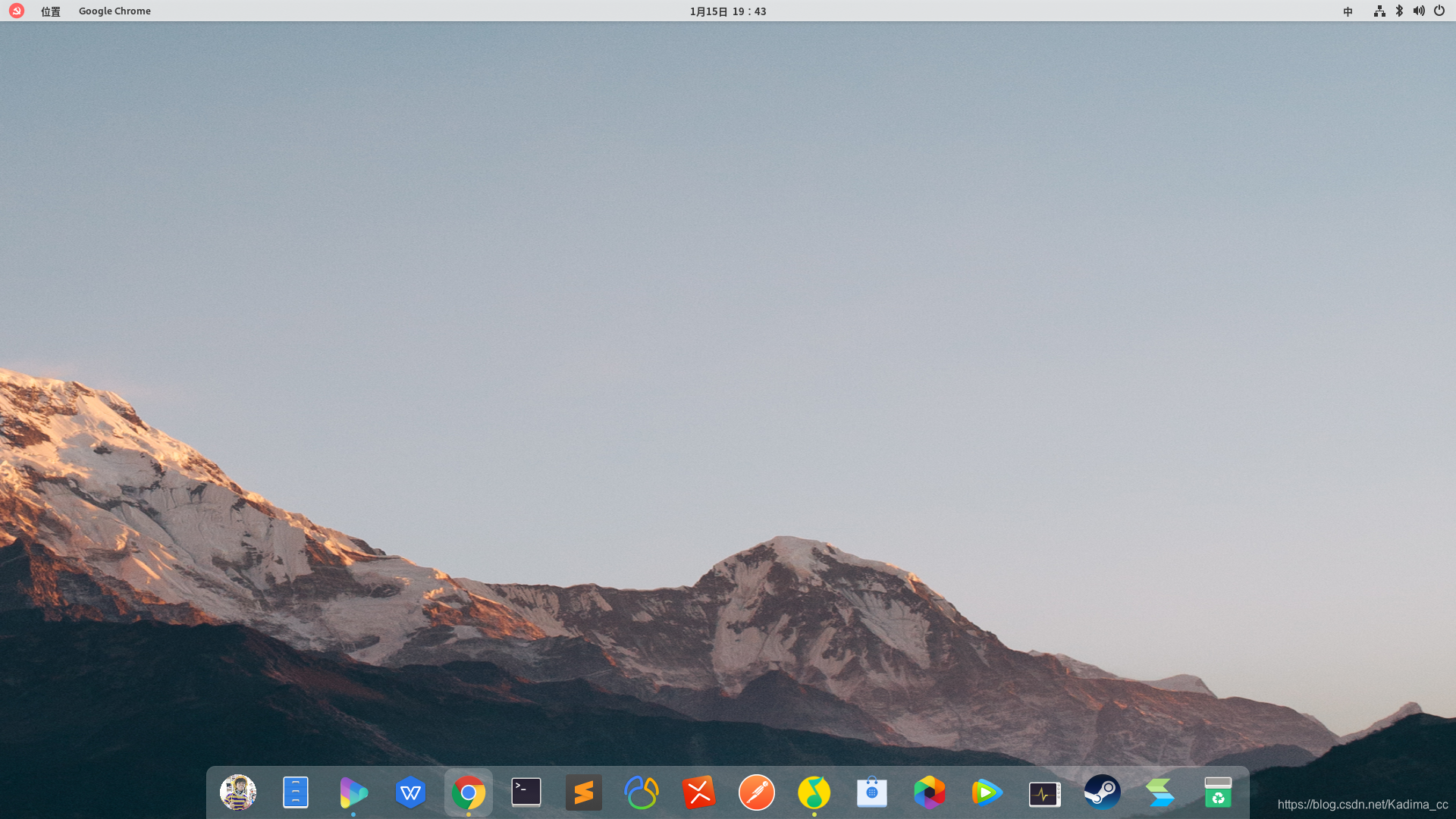1456x819 pixels.
Task: Open the file manager cabinet icon
Action: click(295, 792)
